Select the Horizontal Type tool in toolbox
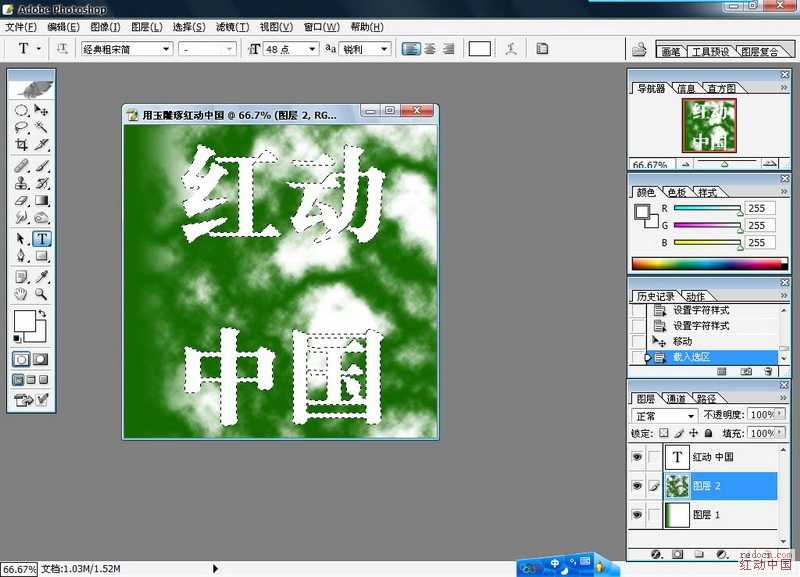 pyautogui.click(x=42, y=239)
